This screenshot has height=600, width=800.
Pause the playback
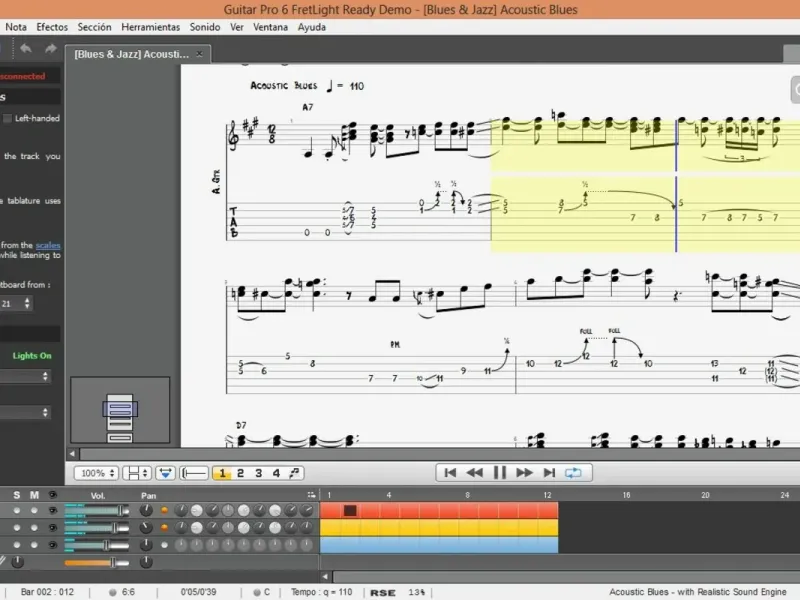point(500,472)
